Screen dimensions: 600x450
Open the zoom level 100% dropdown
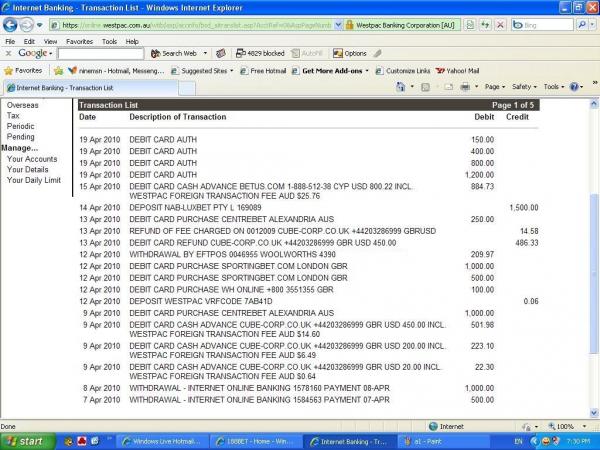pos(569,426)
